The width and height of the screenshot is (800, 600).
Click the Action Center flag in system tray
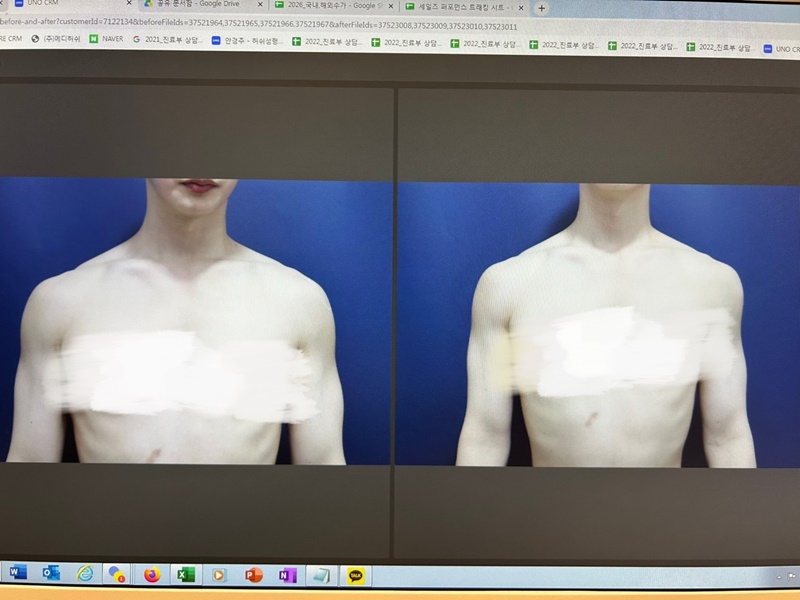pyautogui.click(x=791, y=577)
